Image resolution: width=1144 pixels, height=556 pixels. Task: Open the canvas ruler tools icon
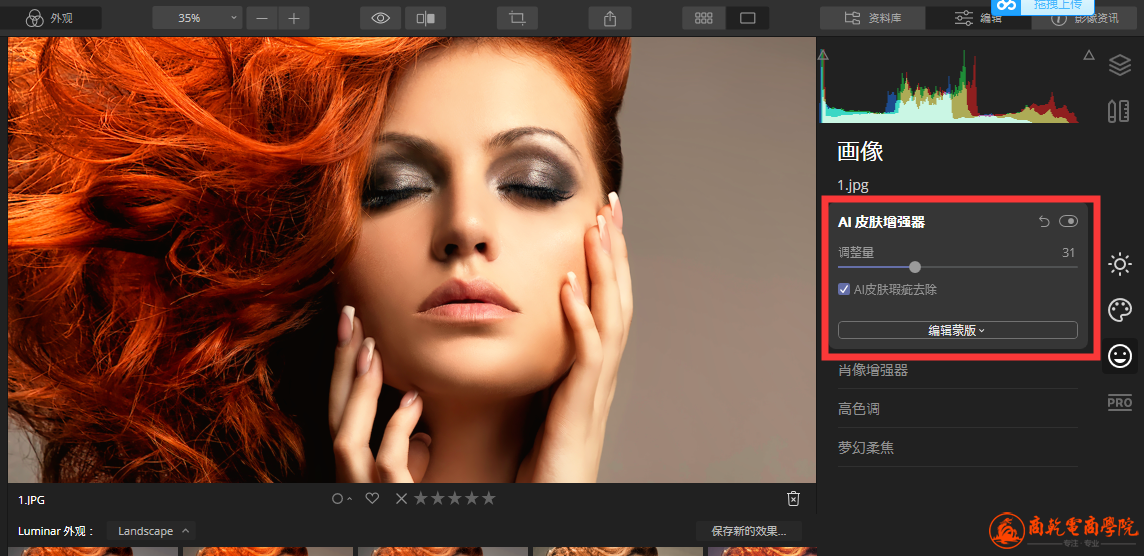pyautogui.click(x=1118, y=111)
